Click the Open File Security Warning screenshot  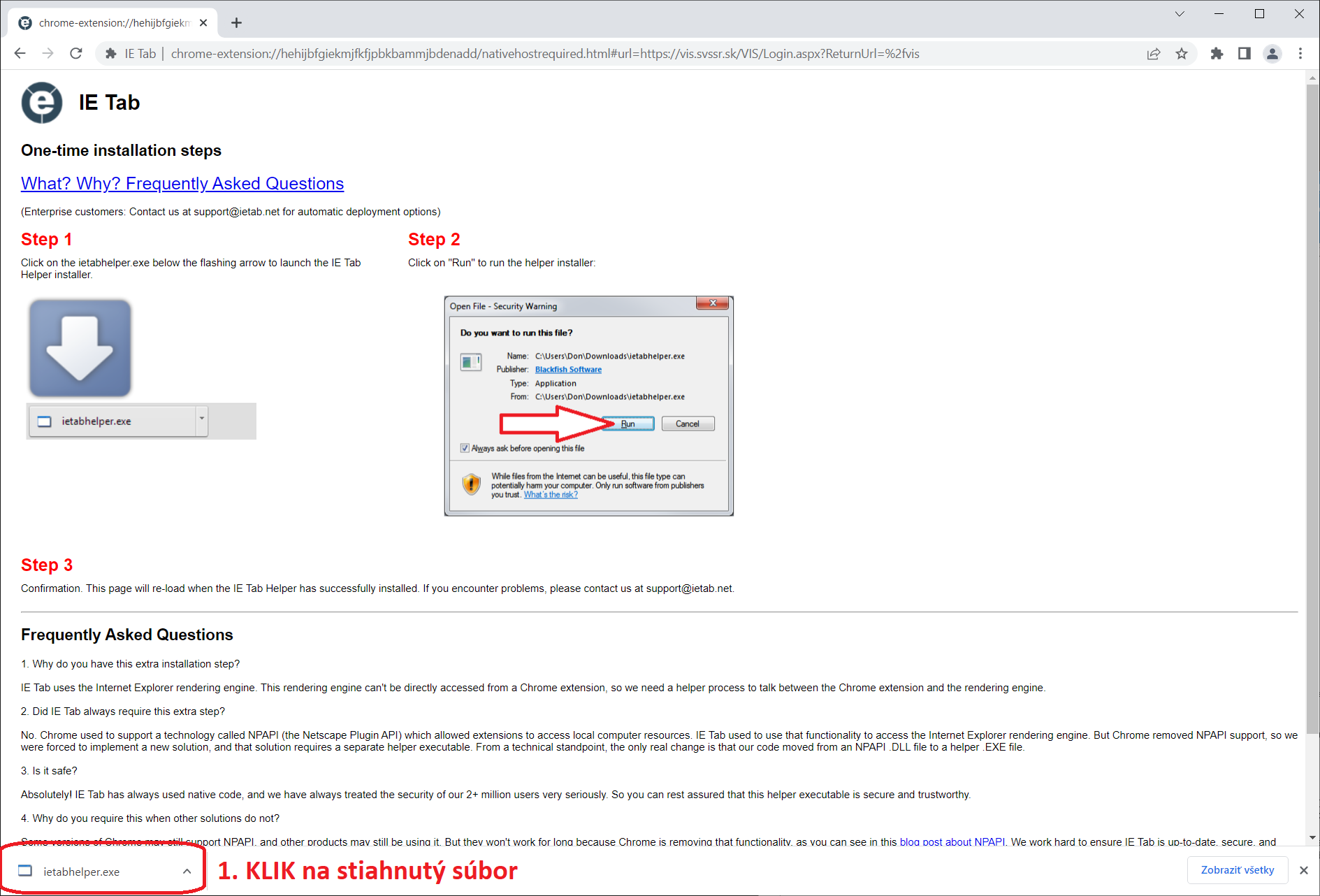pos(588,406)
